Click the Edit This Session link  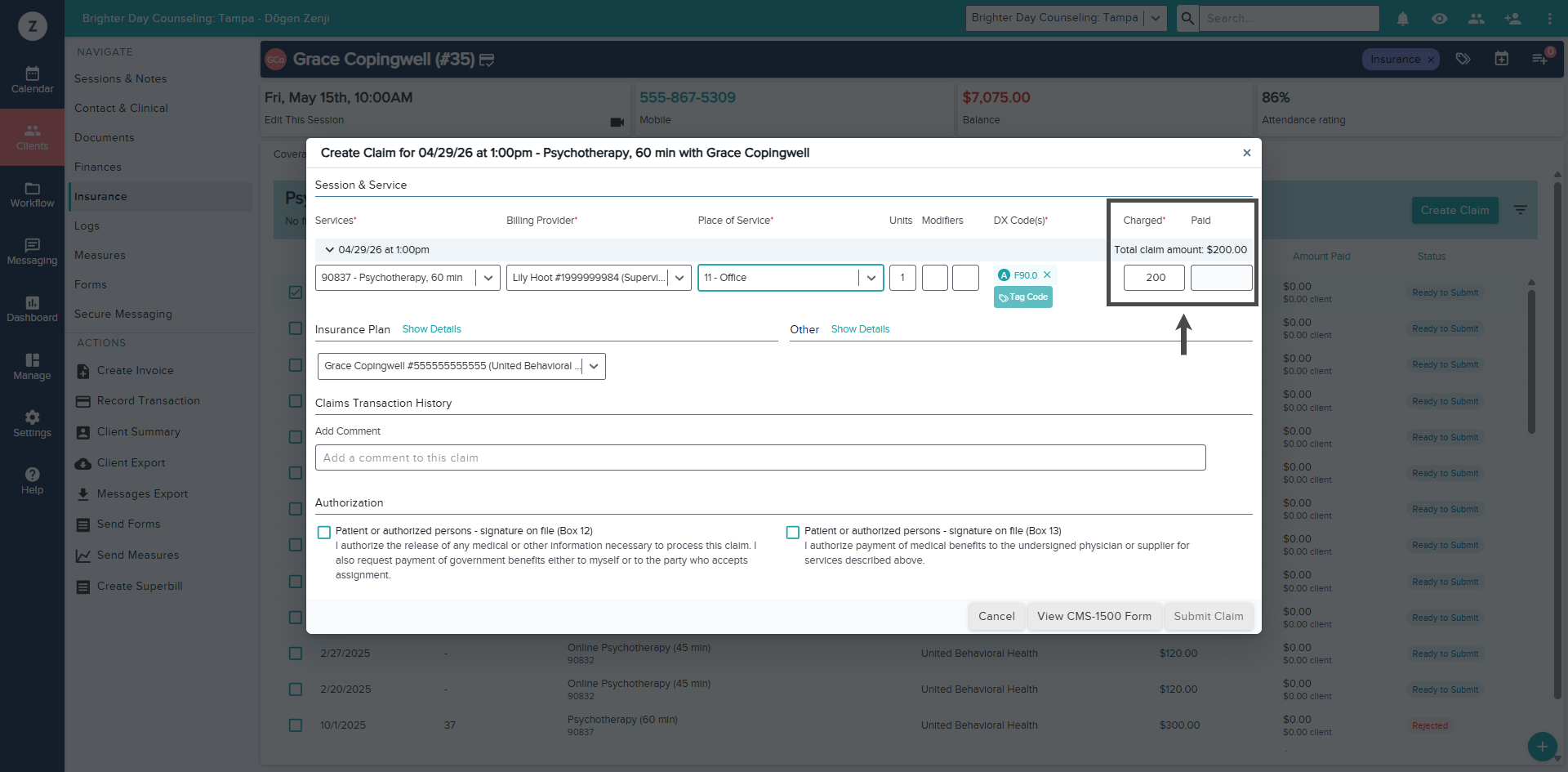(x=304, y=120)
